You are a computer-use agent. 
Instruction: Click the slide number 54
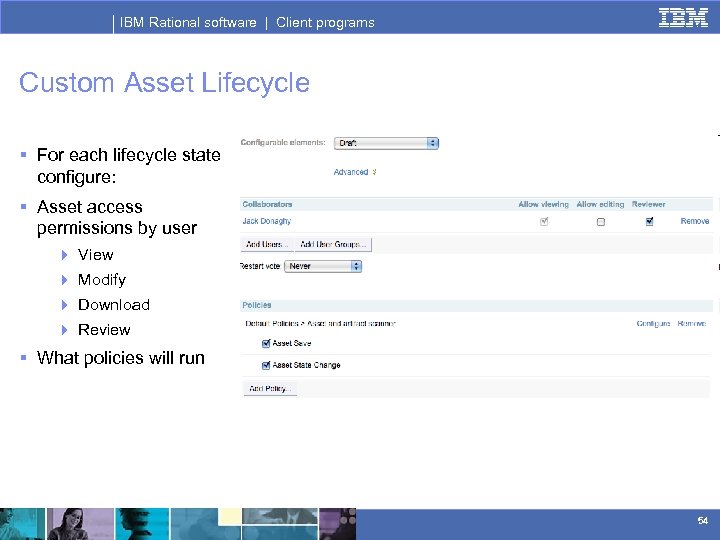click(703, 520)
